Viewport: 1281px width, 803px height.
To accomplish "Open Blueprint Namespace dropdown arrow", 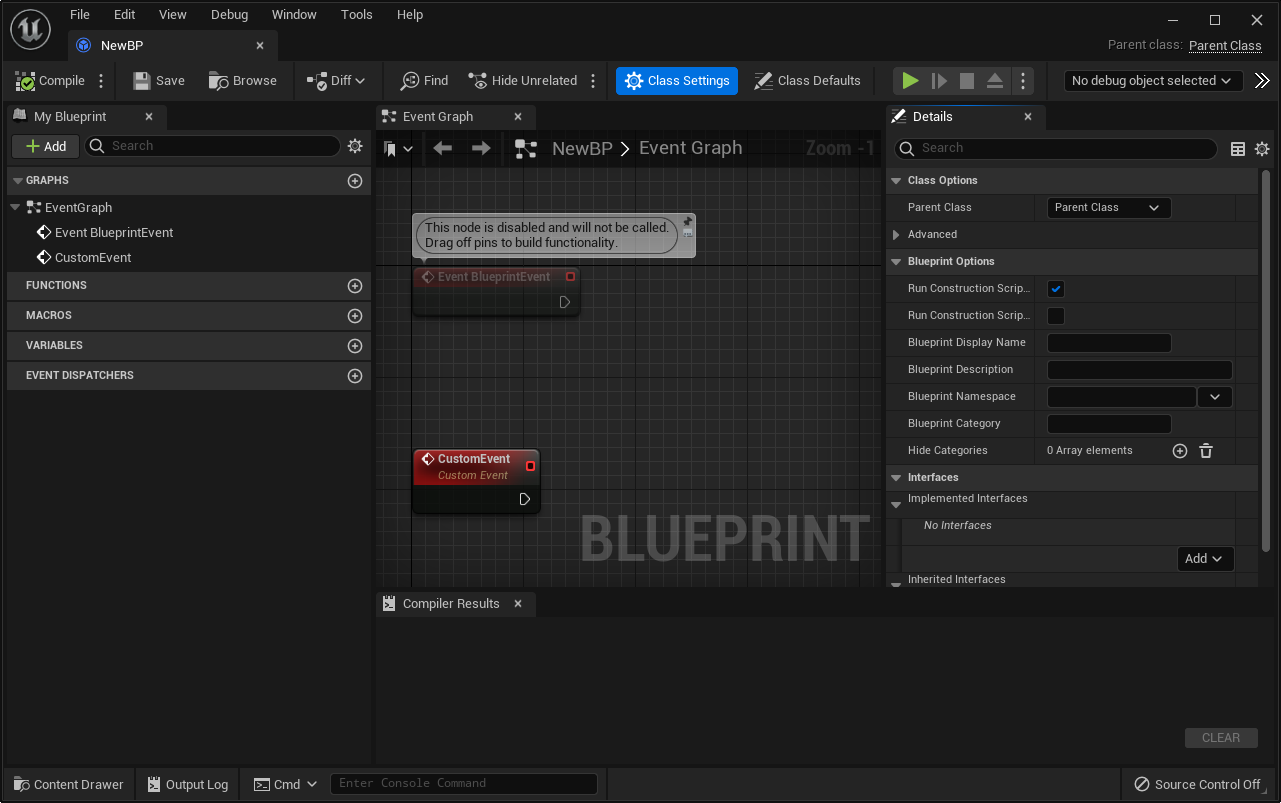I will [1215, 397].
